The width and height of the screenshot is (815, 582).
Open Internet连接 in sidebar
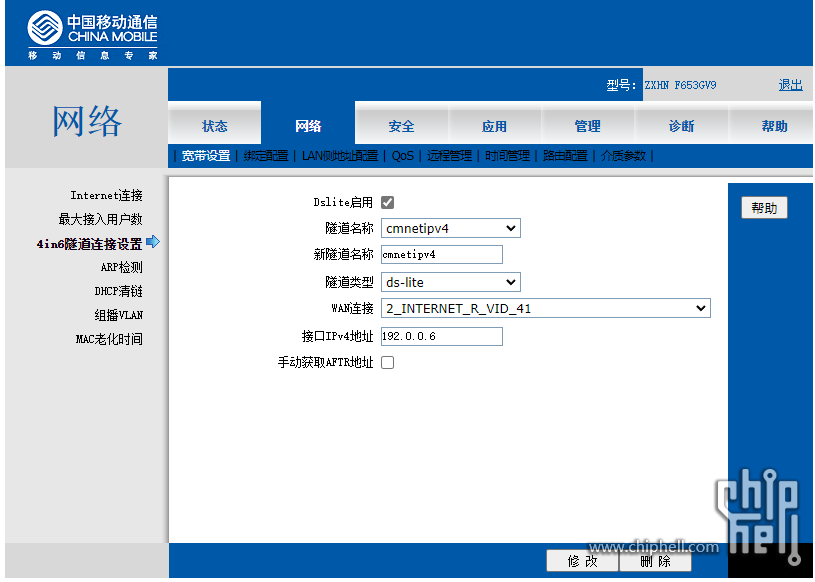tap(106, 195)
